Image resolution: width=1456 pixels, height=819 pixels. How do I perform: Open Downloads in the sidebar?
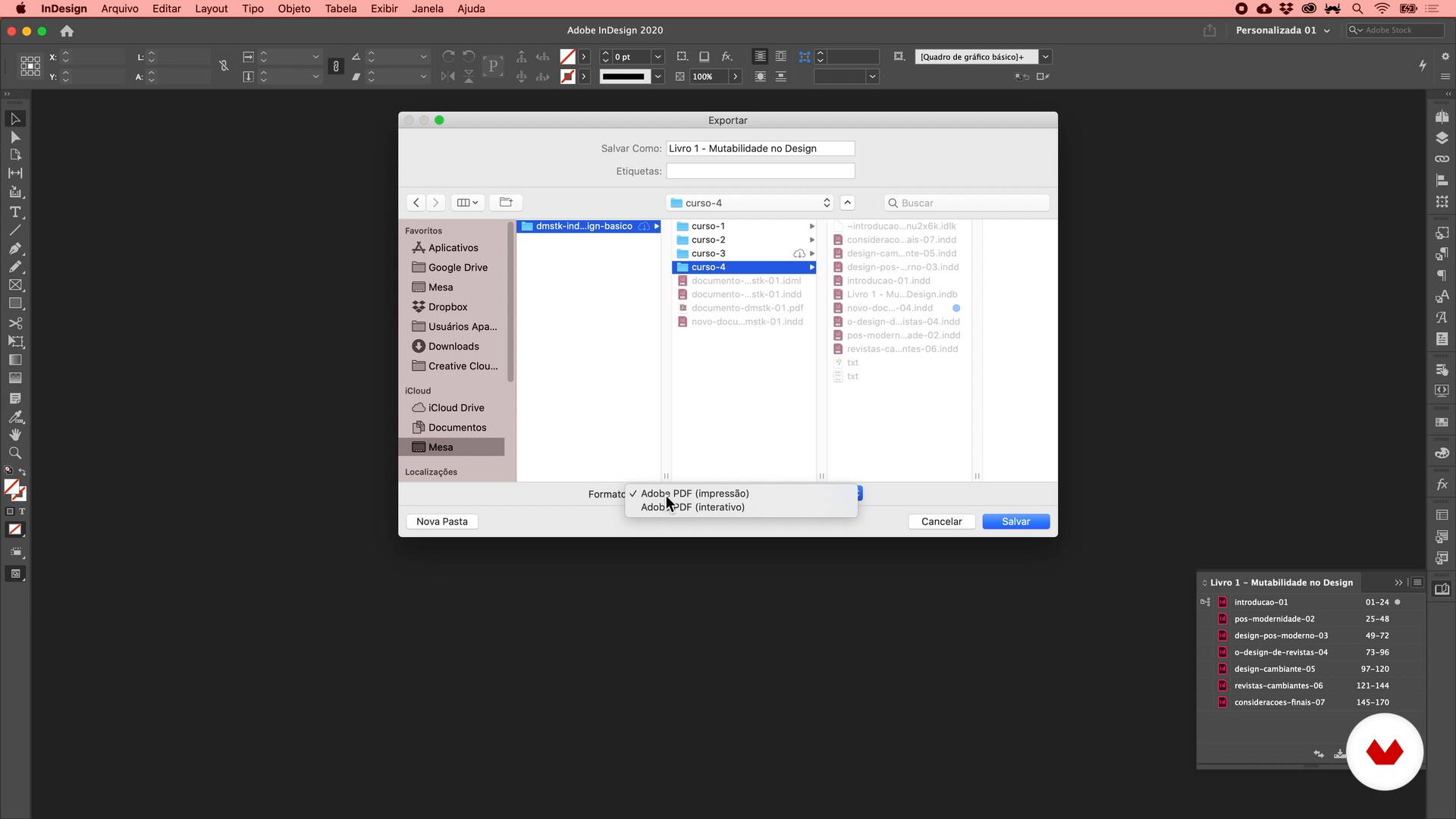coord(453,347)
